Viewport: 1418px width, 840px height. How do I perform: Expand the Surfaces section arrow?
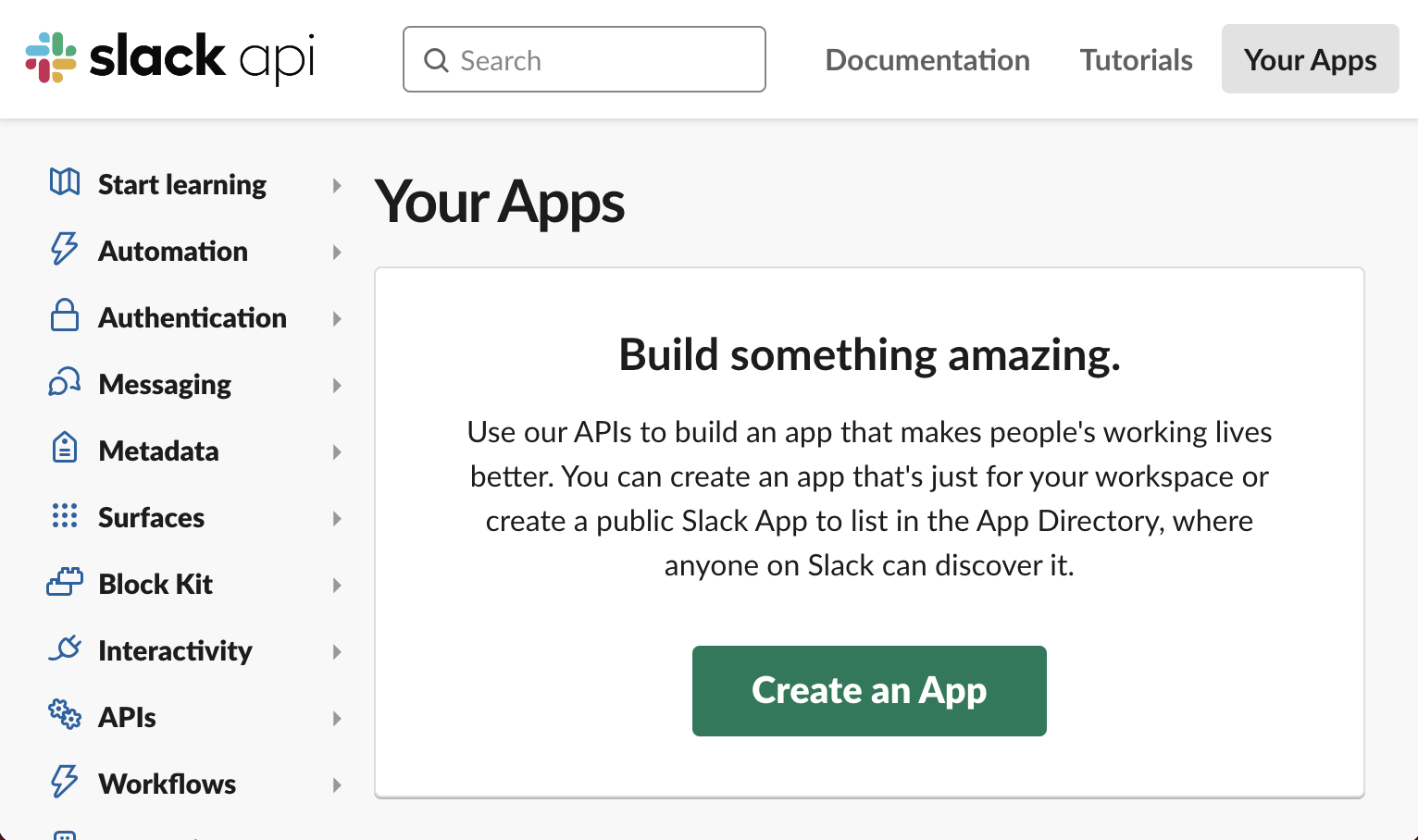pyautogui.click(x=337, y=519)
